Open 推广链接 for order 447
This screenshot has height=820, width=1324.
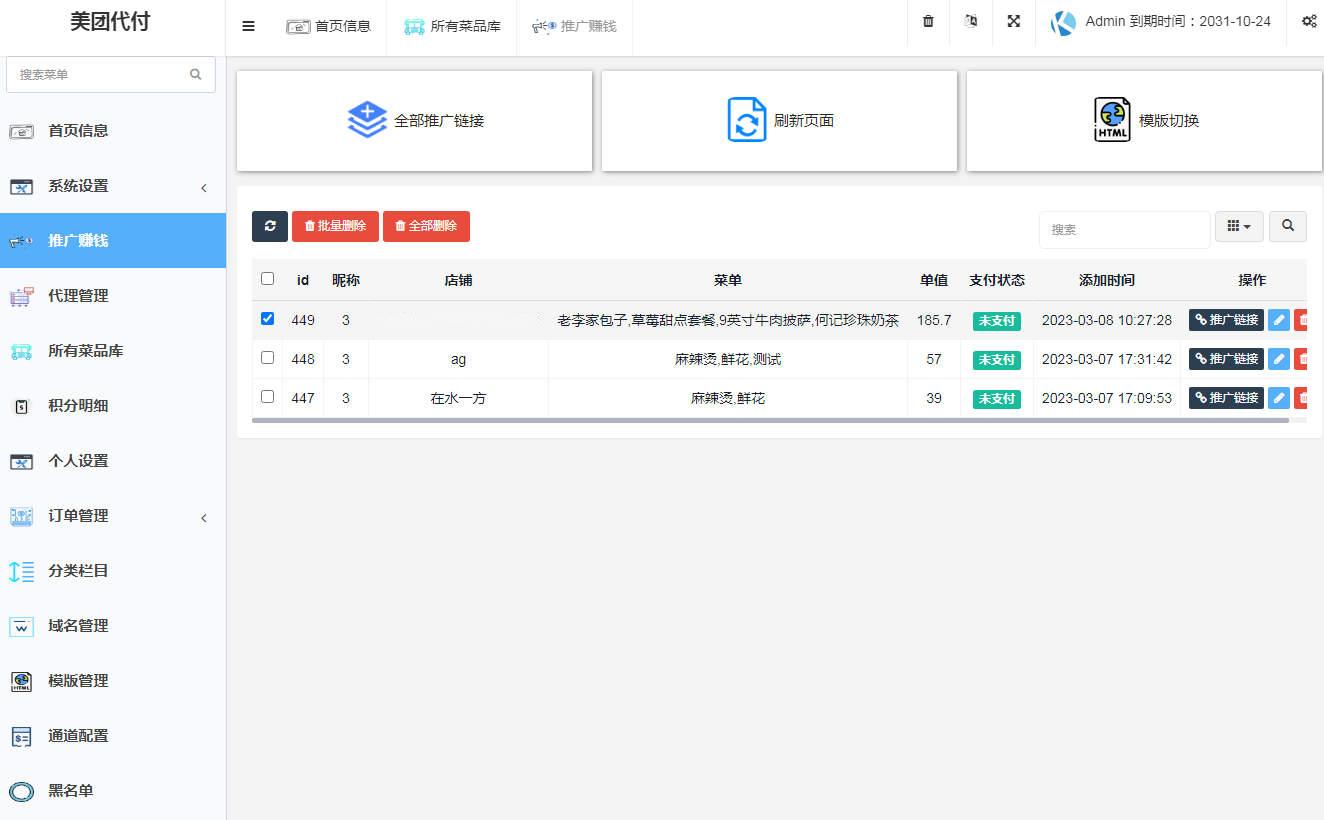pyautogui.click(x=1225, y=397)
